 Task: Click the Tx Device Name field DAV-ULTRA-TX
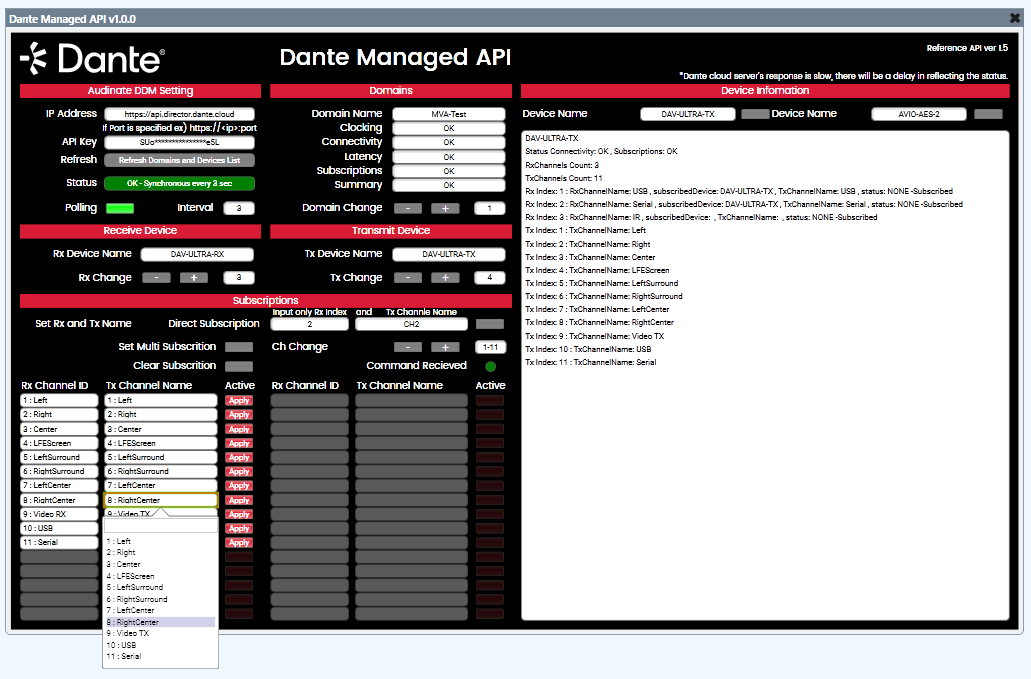click(449, 254)
